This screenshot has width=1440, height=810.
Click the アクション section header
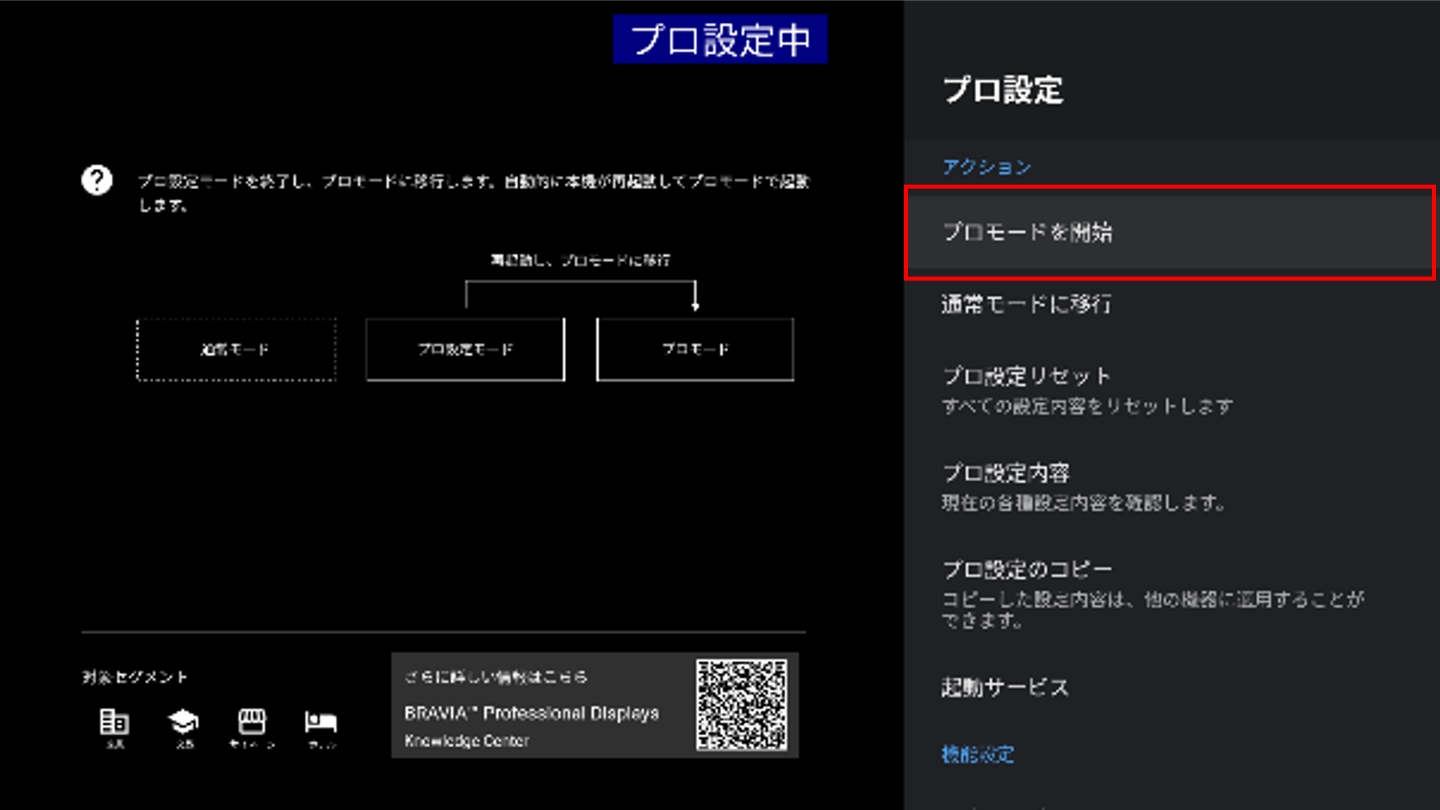(x=986, y=167)
